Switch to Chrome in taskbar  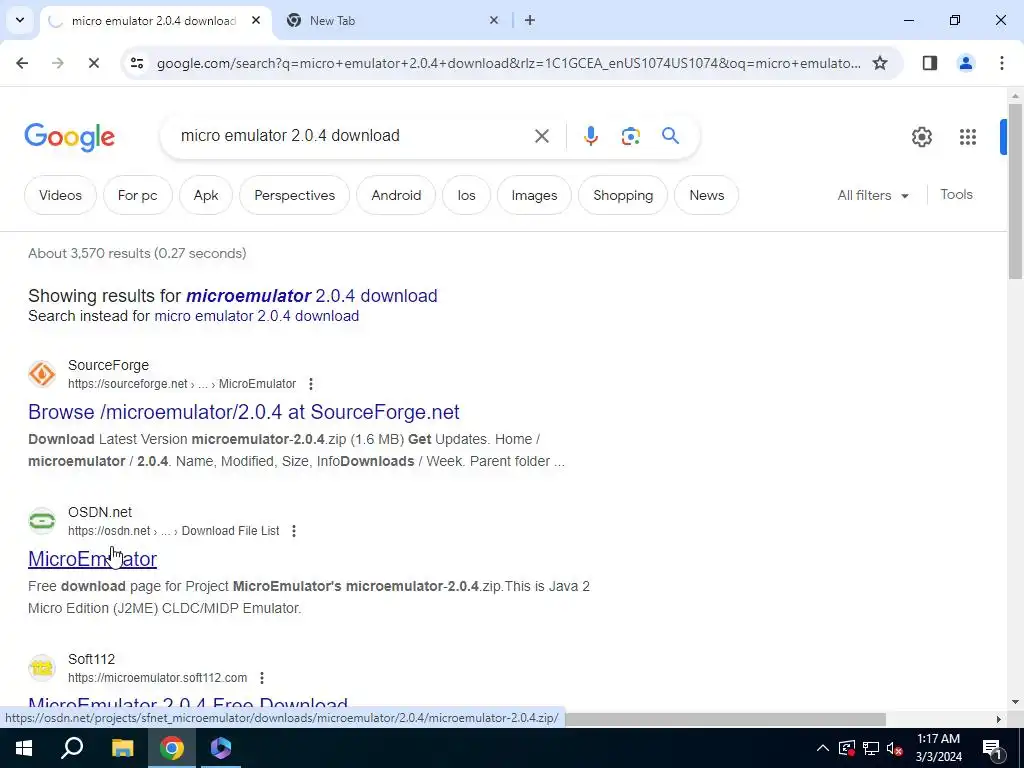coord(172,748)
